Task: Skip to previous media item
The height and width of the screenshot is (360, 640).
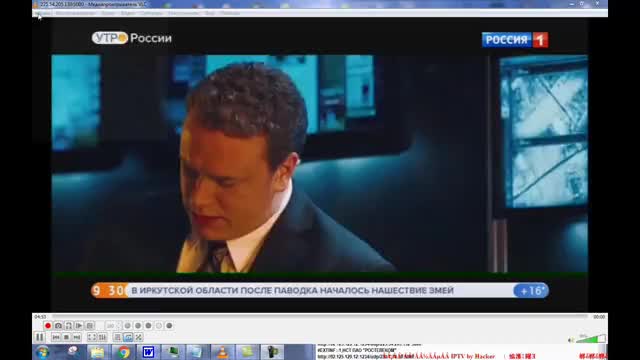Action: click(x=56, y=337)
